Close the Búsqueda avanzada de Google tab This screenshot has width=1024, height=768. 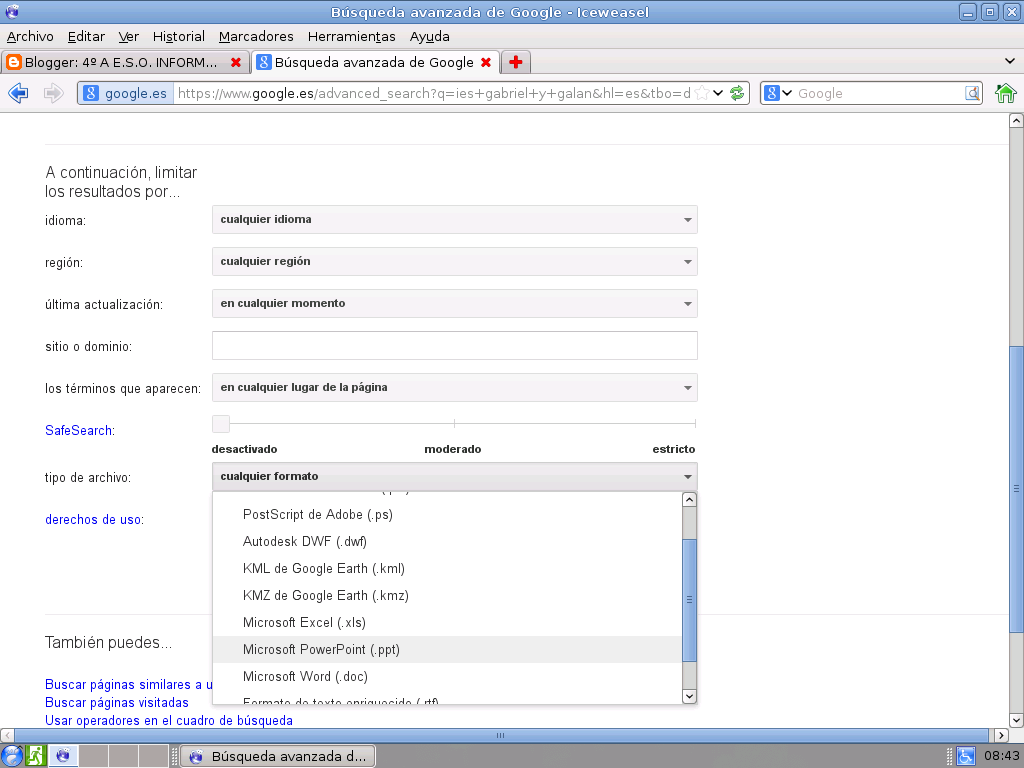pos(486,63)
